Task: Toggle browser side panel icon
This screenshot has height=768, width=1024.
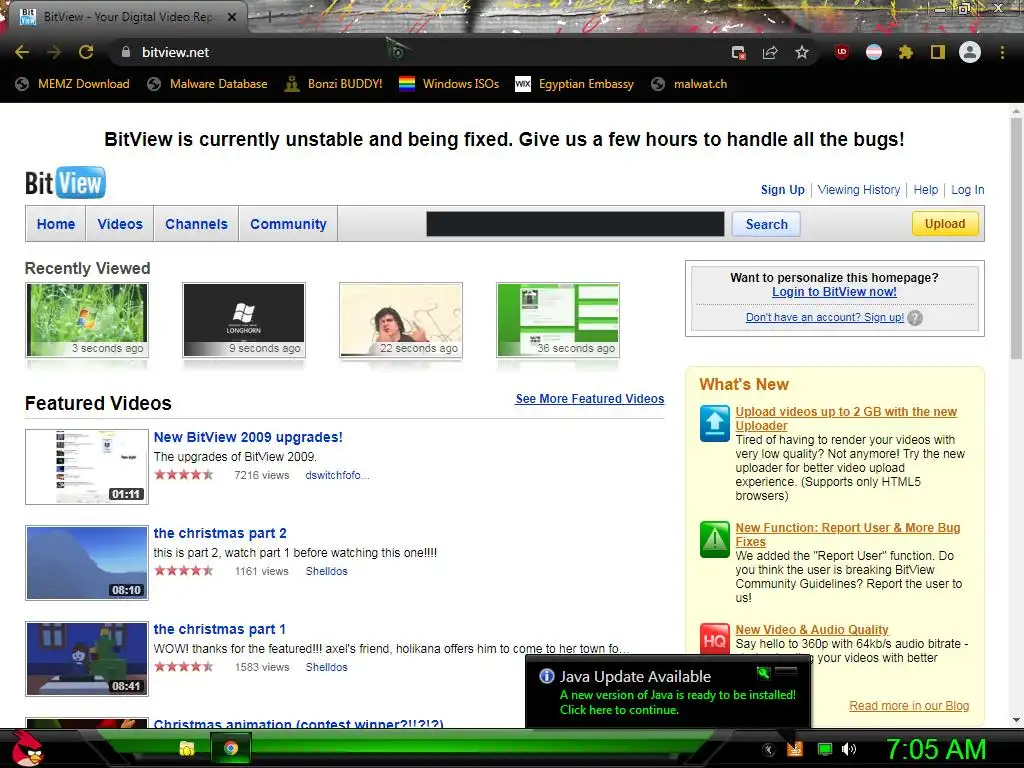Action: 938,52
